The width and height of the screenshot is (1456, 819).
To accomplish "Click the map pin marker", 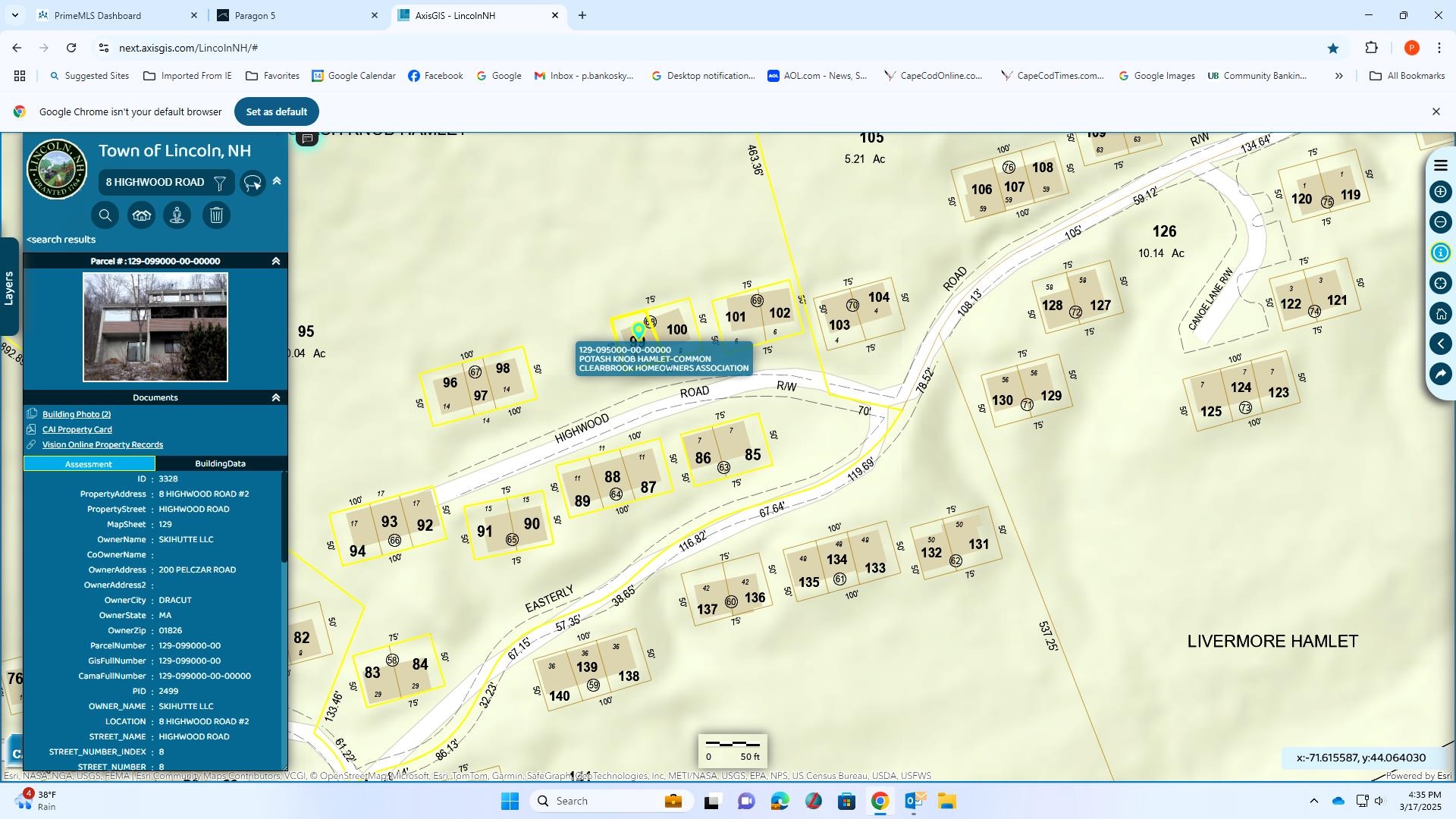I will 639,331.
